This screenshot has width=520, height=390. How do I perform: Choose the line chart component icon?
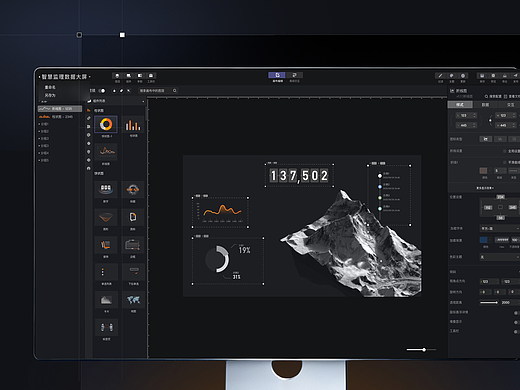pyautogui.click(x=106, y=152)
